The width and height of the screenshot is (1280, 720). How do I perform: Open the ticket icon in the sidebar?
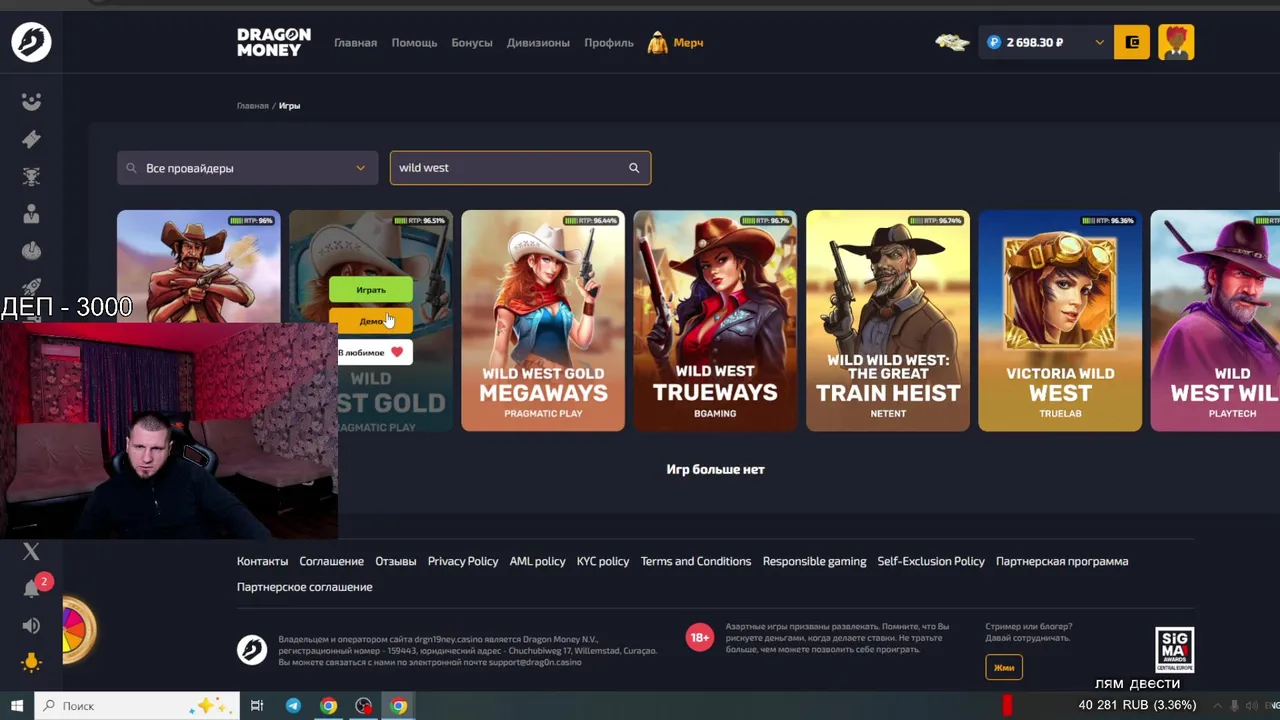pyautogui.click(x=31, y=139)
